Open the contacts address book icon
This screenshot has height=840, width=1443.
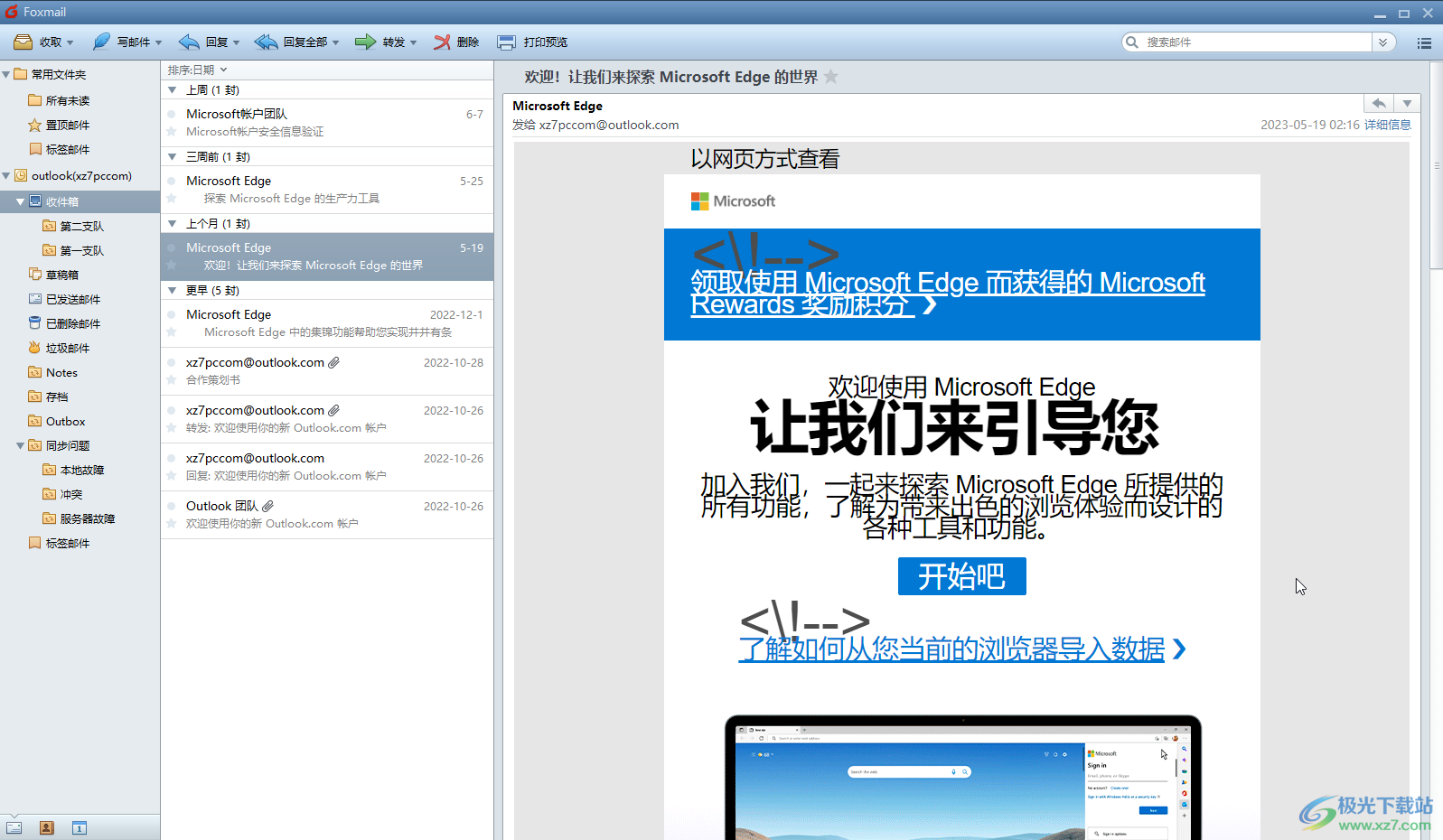47,827
